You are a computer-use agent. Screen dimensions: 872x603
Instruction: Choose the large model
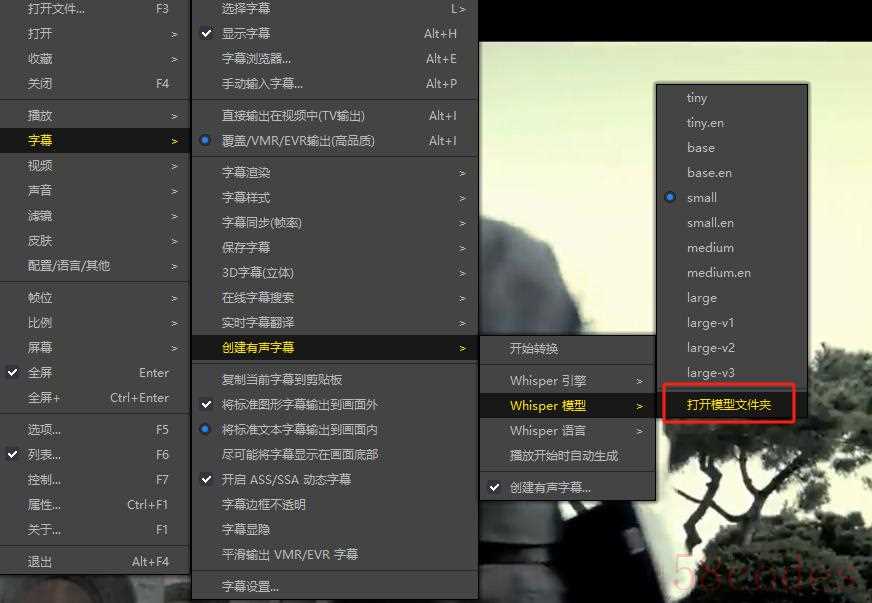pos(732,298)
